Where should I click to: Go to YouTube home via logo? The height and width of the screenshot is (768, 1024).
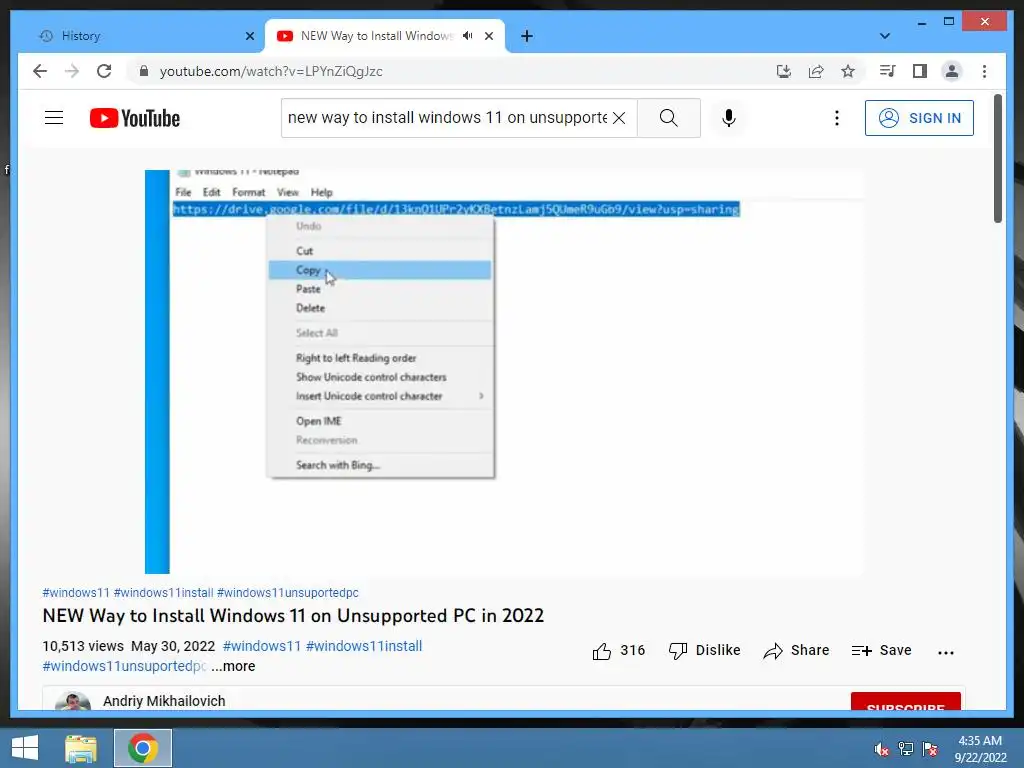[135, 118]
